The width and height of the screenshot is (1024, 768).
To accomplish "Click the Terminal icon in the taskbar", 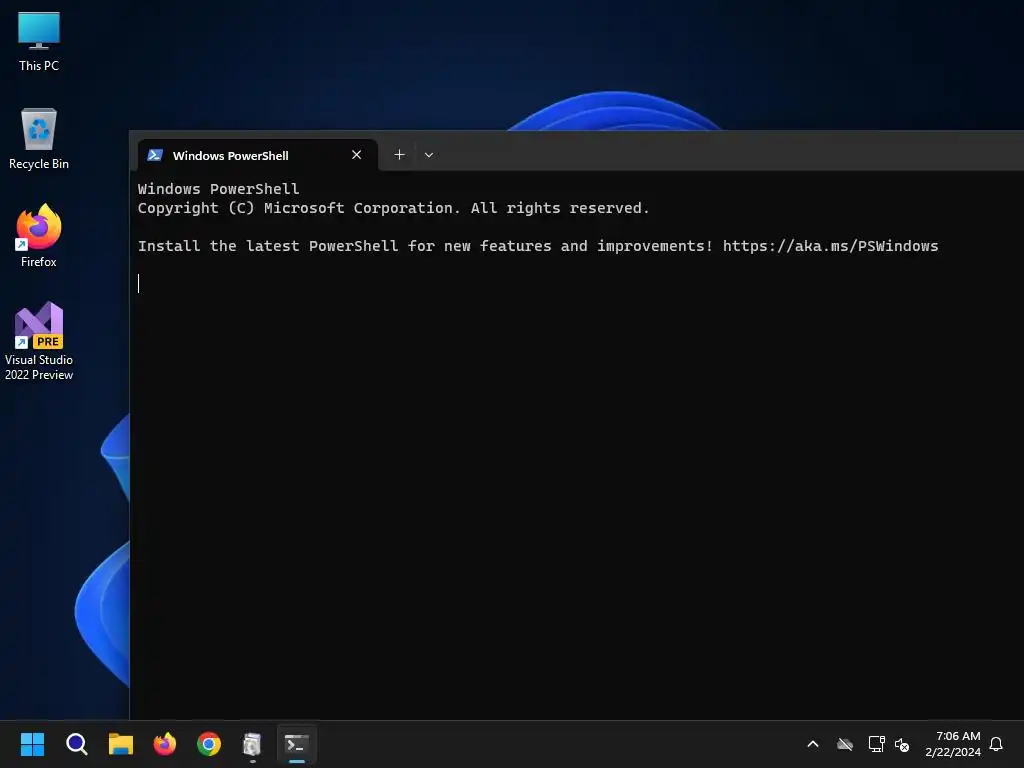I will click(x=296, y=744).
